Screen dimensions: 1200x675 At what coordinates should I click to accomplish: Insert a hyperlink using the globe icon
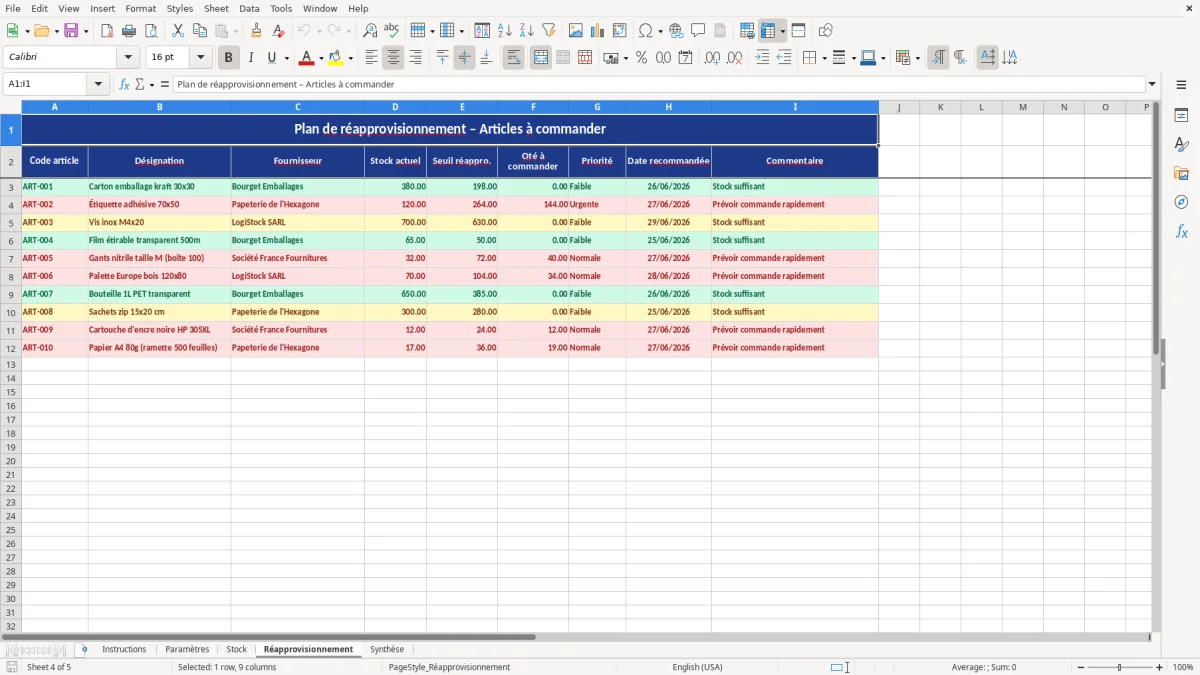click(676, 31)
